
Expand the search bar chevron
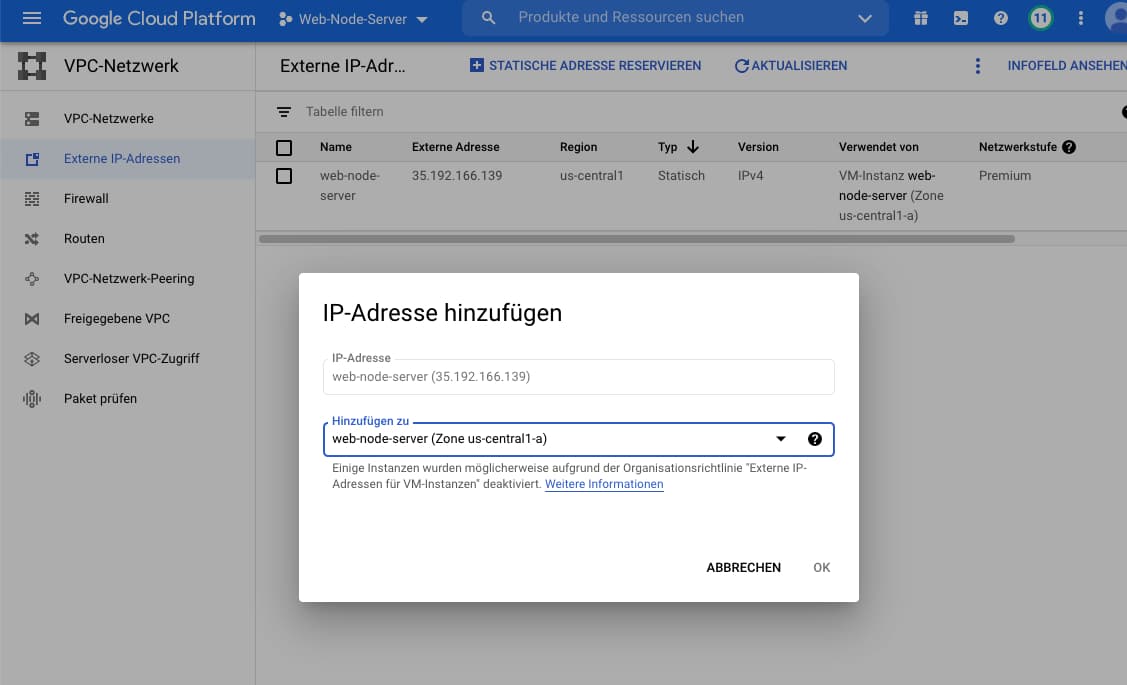coord(866,17)
